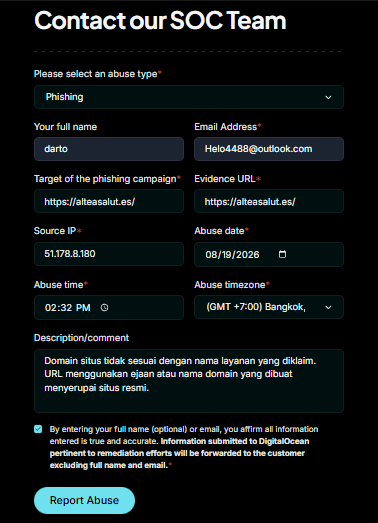Focus the Your full name field
The height and width of the screenshot is (523, 378).
pyautogui.click(x=109, y=149)
